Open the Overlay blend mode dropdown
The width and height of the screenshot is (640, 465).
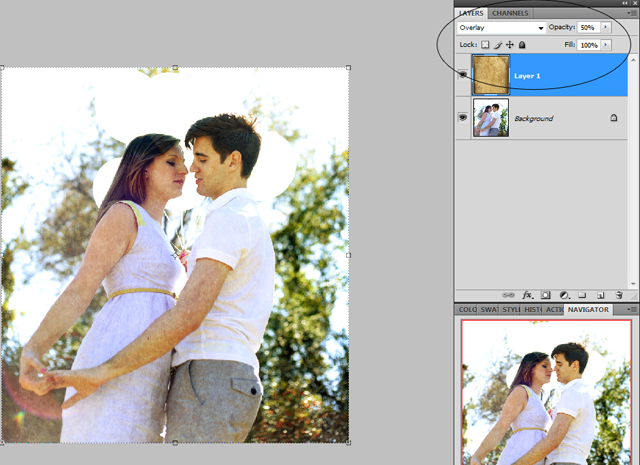click(501, 28)
